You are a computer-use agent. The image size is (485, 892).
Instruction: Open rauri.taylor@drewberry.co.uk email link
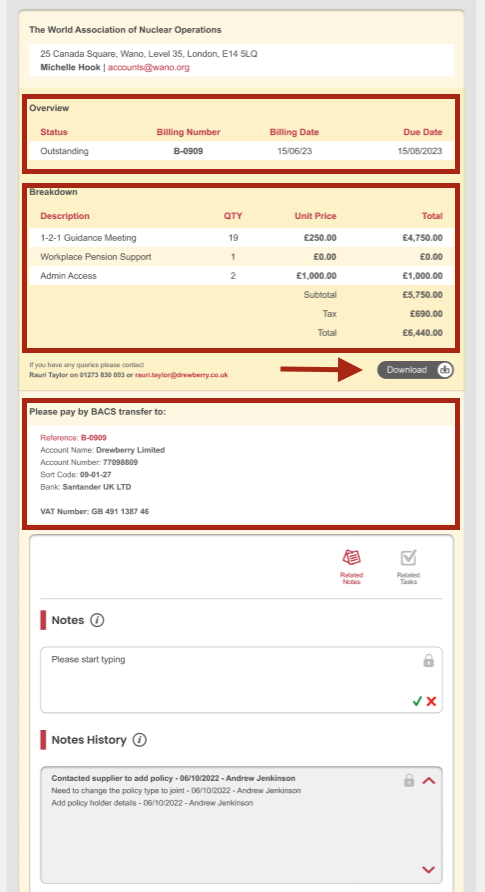point(181,375)
